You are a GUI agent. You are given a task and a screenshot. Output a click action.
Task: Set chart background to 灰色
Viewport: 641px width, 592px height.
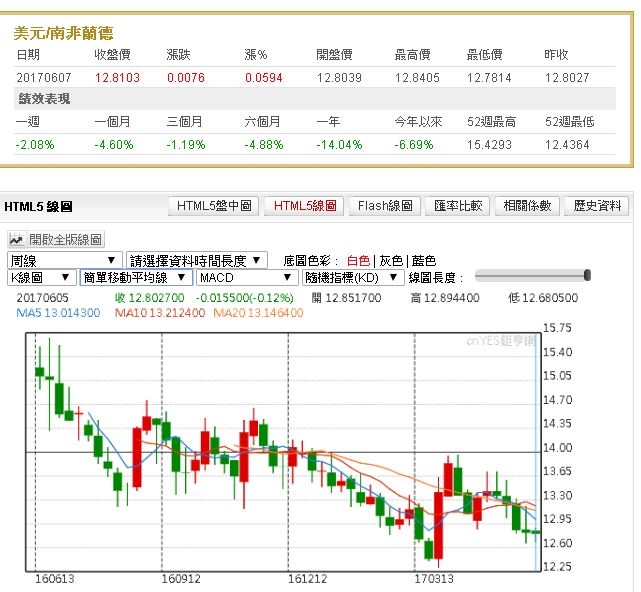pos(391,261)
